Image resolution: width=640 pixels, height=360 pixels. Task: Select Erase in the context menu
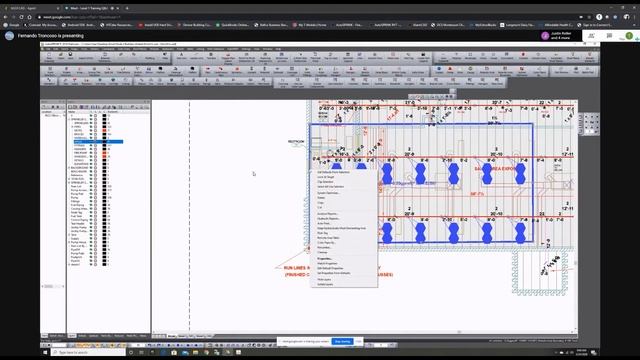tap(321, 198)
